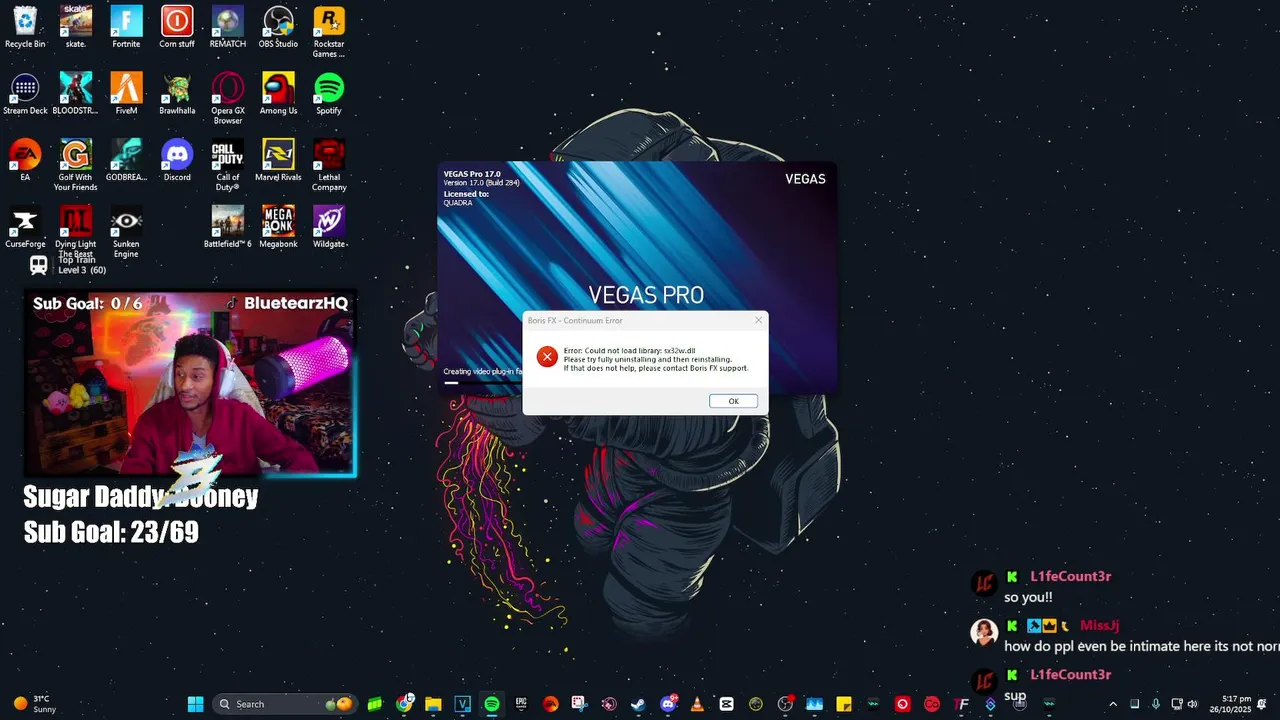Select the BLOODSTR... desktop shortcut

click(76, 94)
